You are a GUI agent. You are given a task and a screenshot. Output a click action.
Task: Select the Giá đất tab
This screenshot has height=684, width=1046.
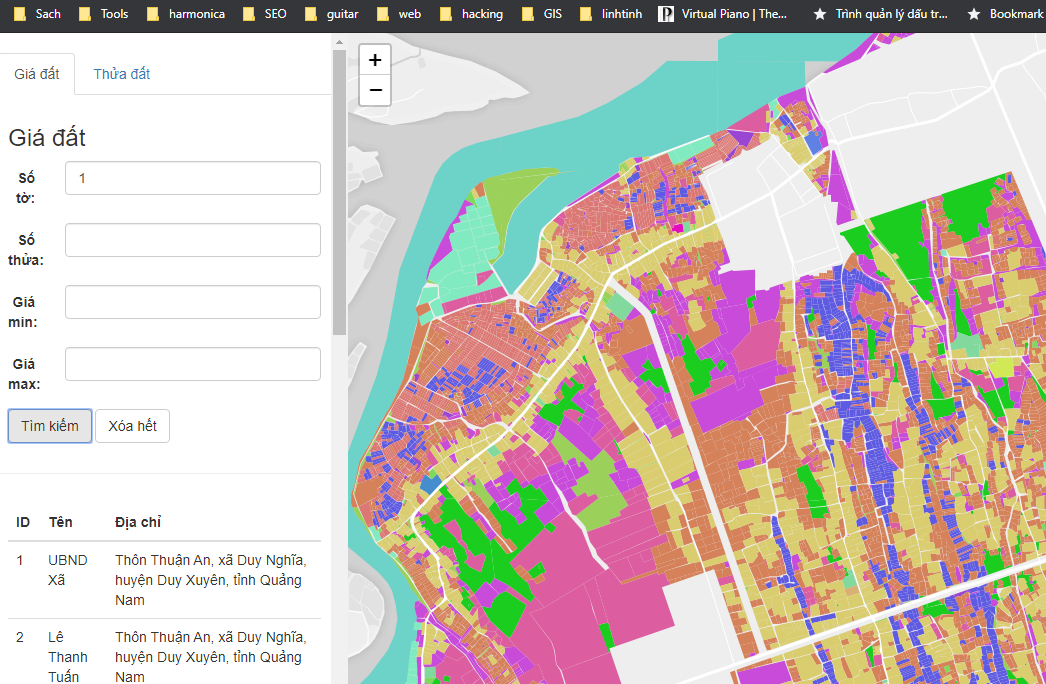click(x=37, y=75)
